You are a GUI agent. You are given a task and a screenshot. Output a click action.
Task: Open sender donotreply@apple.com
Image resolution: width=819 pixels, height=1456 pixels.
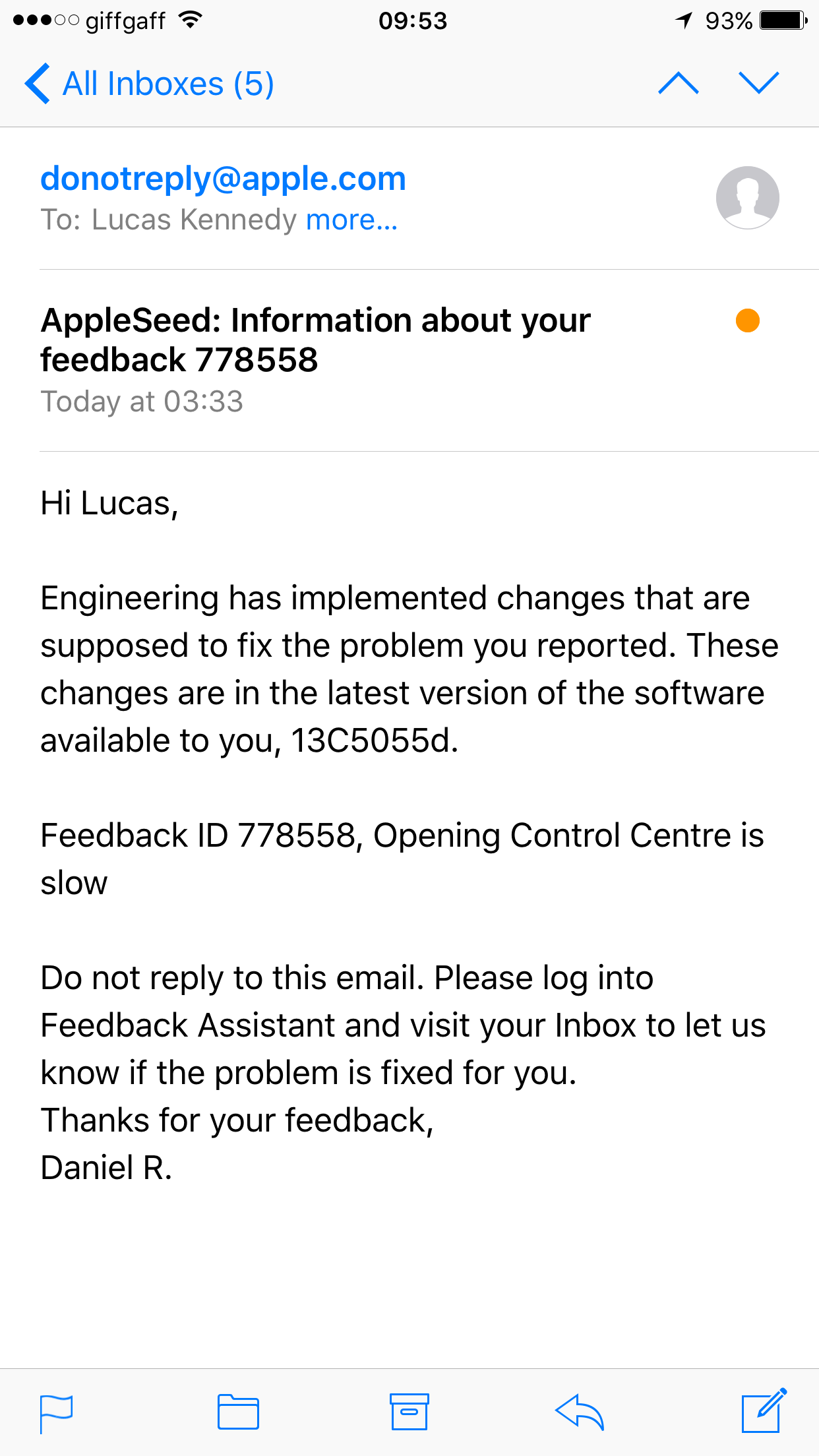click(223, 179)
